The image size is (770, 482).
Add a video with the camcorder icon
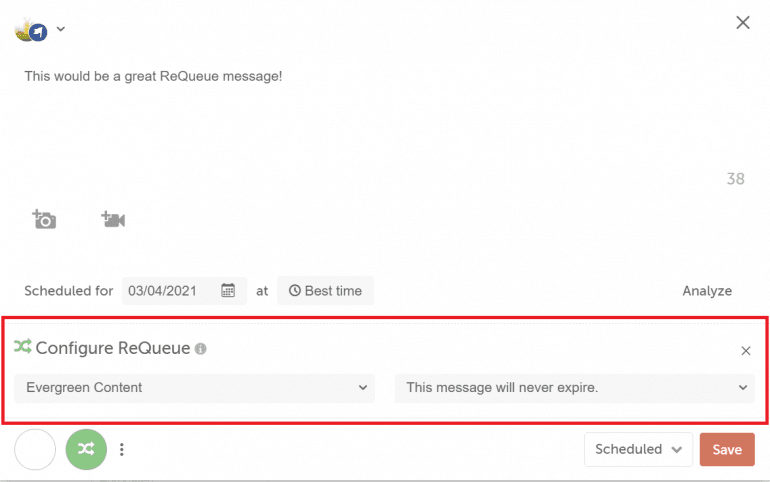(113, 219)
